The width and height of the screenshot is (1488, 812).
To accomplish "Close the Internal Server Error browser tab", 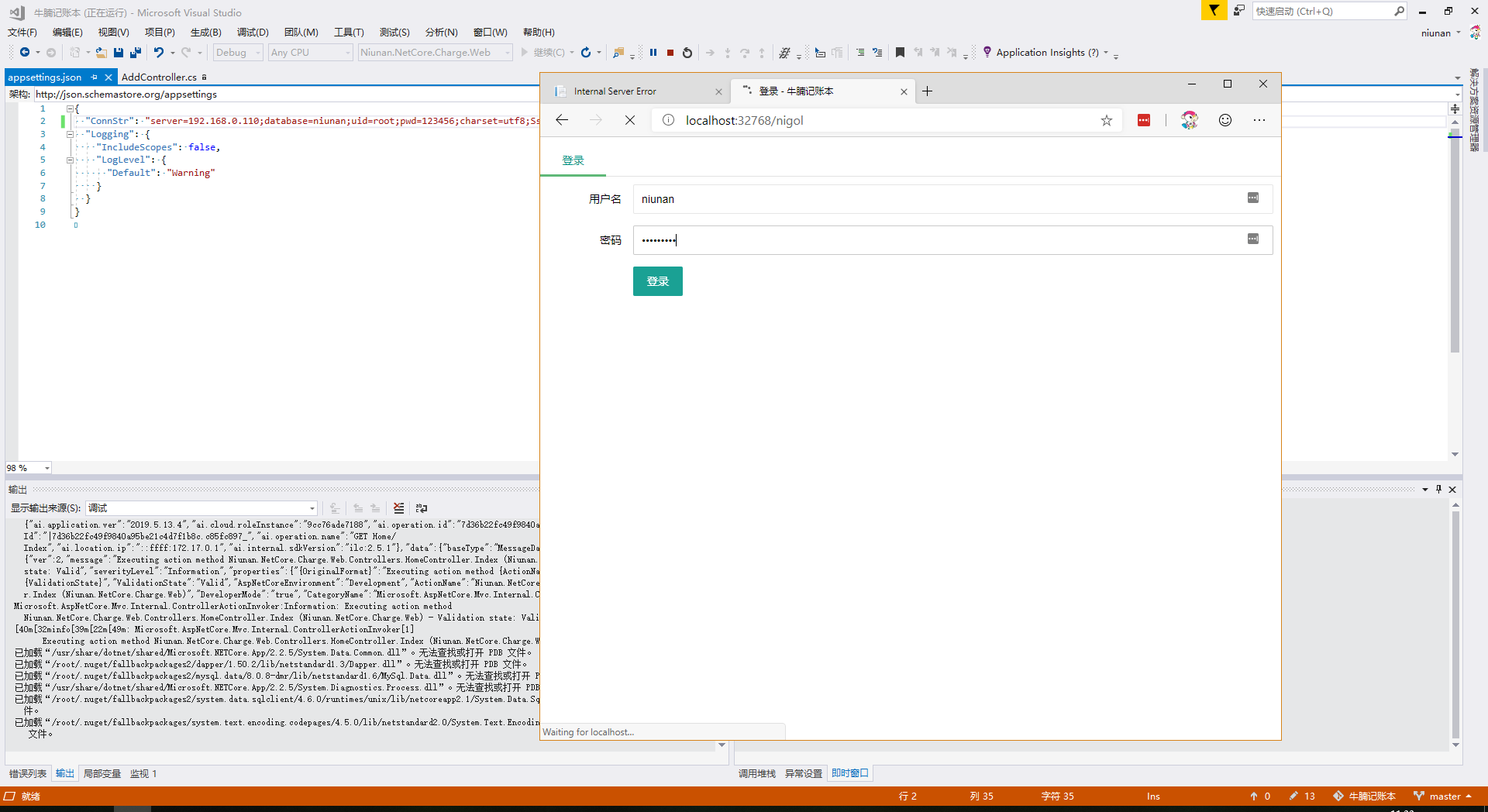I will point(718,91).
